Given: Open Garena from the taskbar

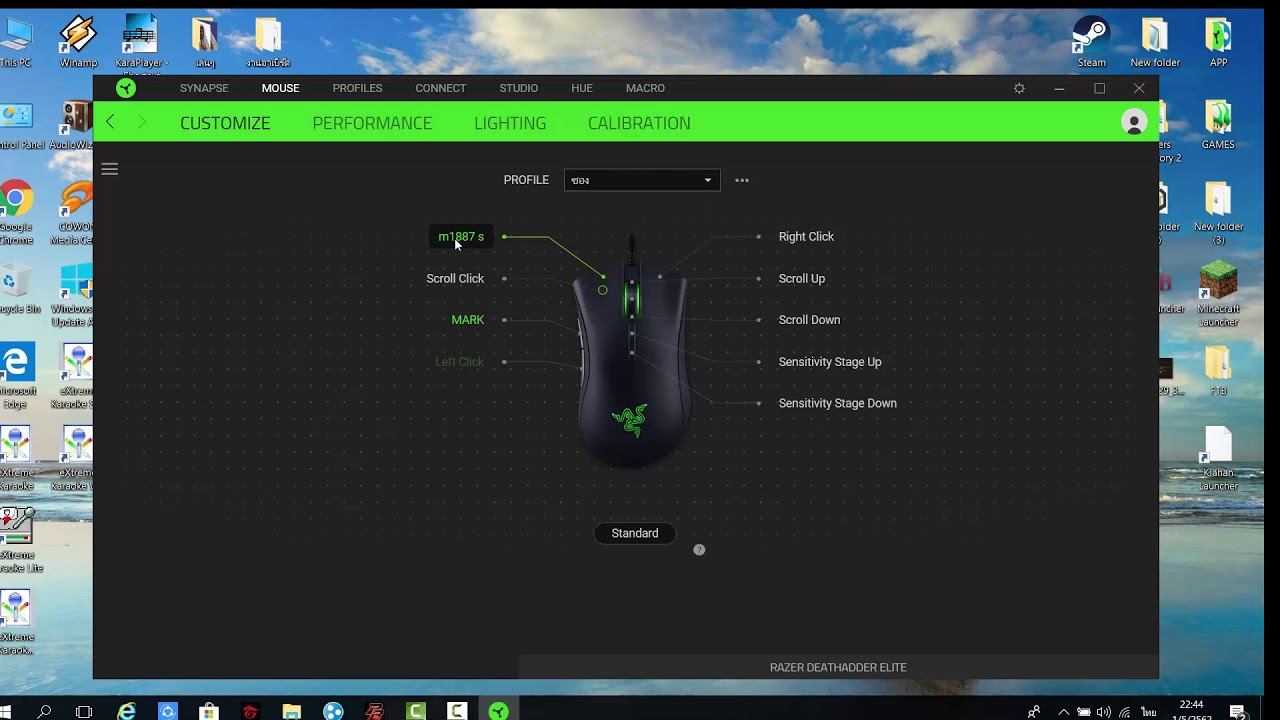Looking at the screenshot, I should coord(250,711).
